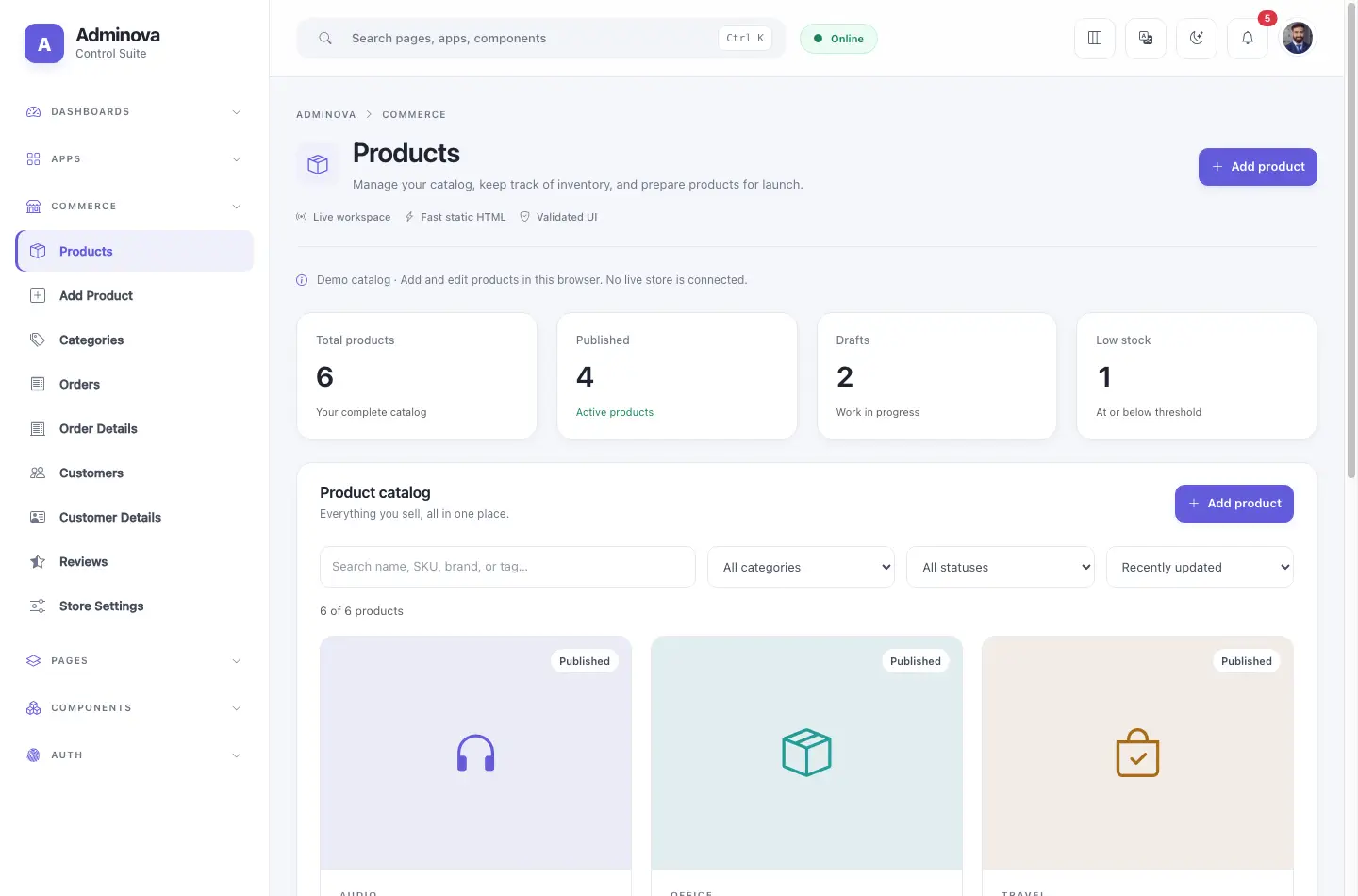Click the travel shopping bag product thumbnail
Image resolution: width=1358 pixels, height=896 pixels.
point(1137,753)
